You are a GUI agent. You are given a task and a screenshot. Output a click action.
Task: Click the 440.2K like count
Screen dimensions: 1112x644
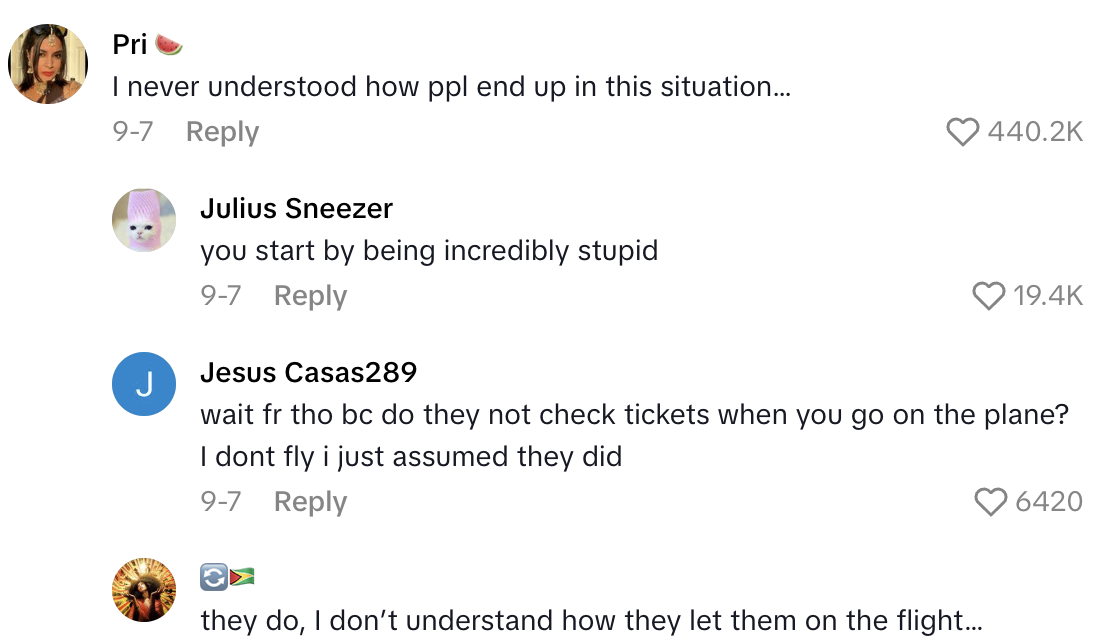(1034, 132)
